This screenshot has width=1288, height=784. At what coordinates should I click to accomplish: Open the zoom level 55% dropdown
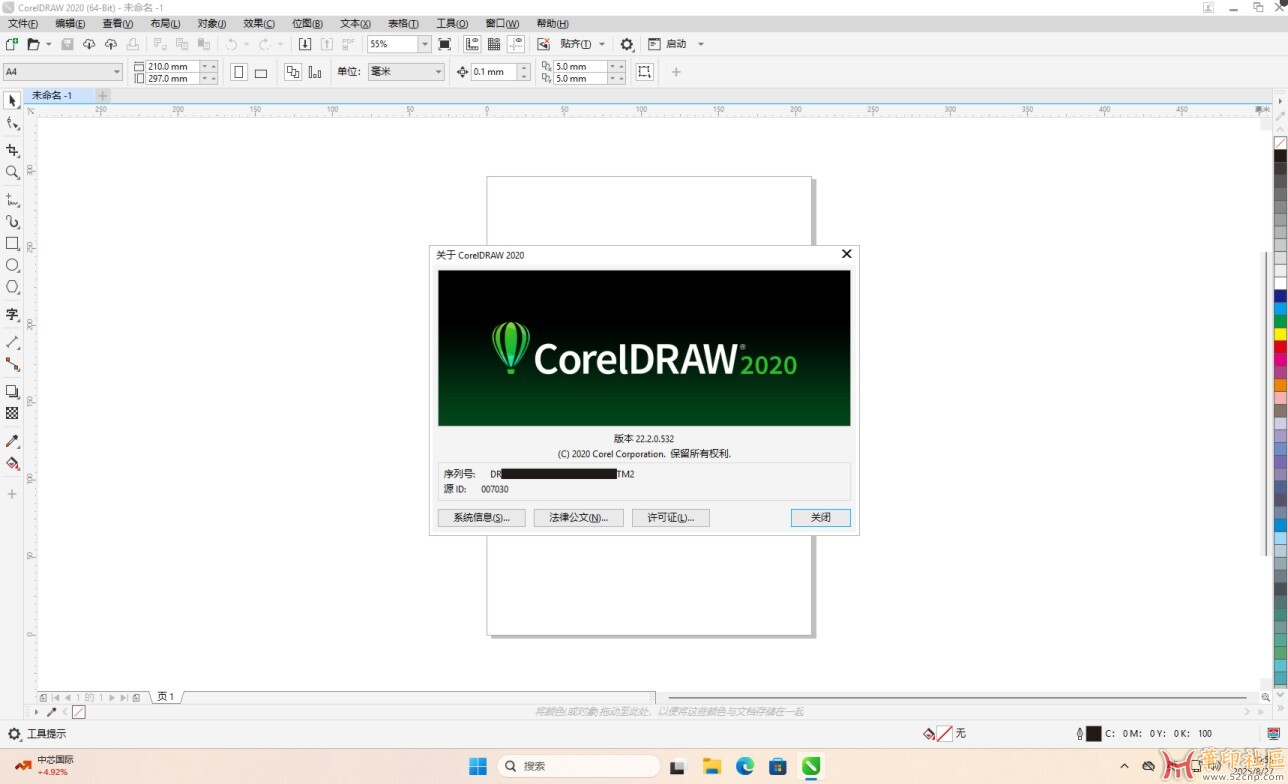tap(425, 44)
